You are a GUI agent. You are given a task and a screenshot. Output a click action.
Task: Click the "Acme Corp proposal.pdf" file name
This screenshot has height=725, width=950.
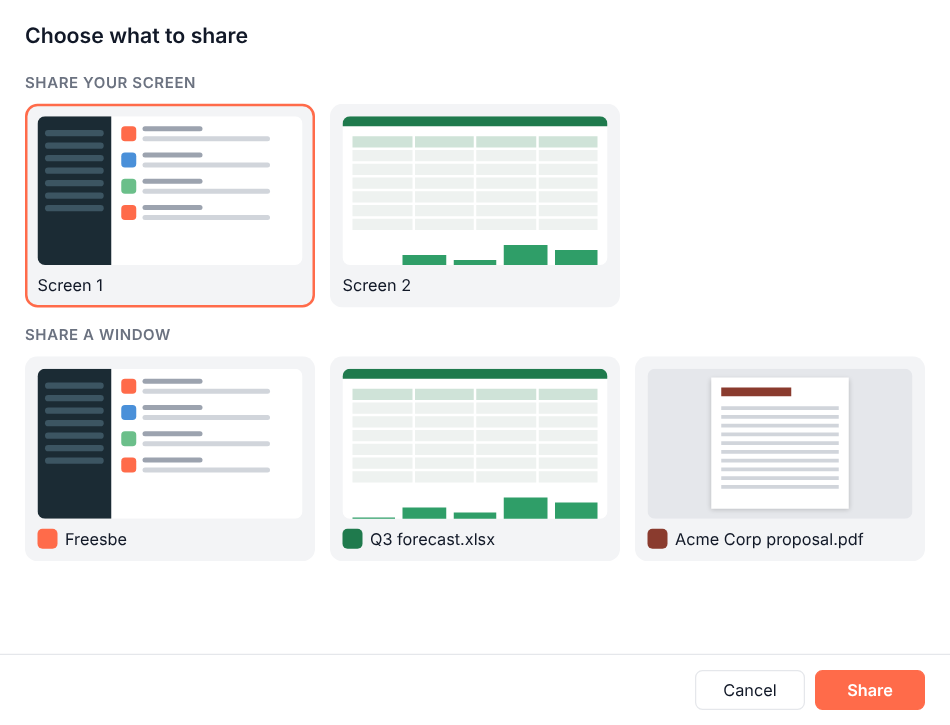769,539
